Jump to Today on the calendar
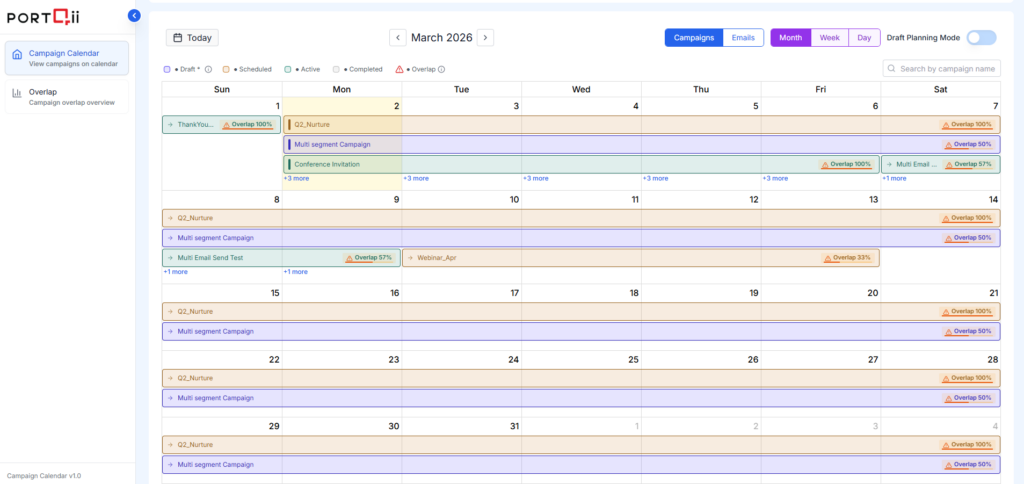The height and width of the screenshot is (484, 1024). coord(192,38)
